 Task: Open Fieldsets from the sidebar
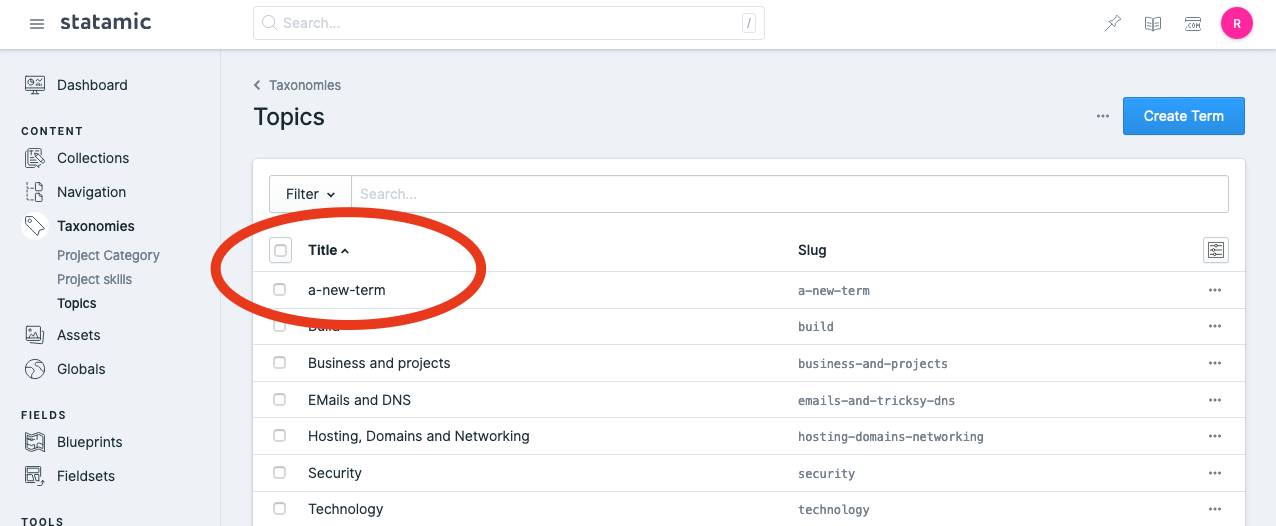[x=86, y=476]
